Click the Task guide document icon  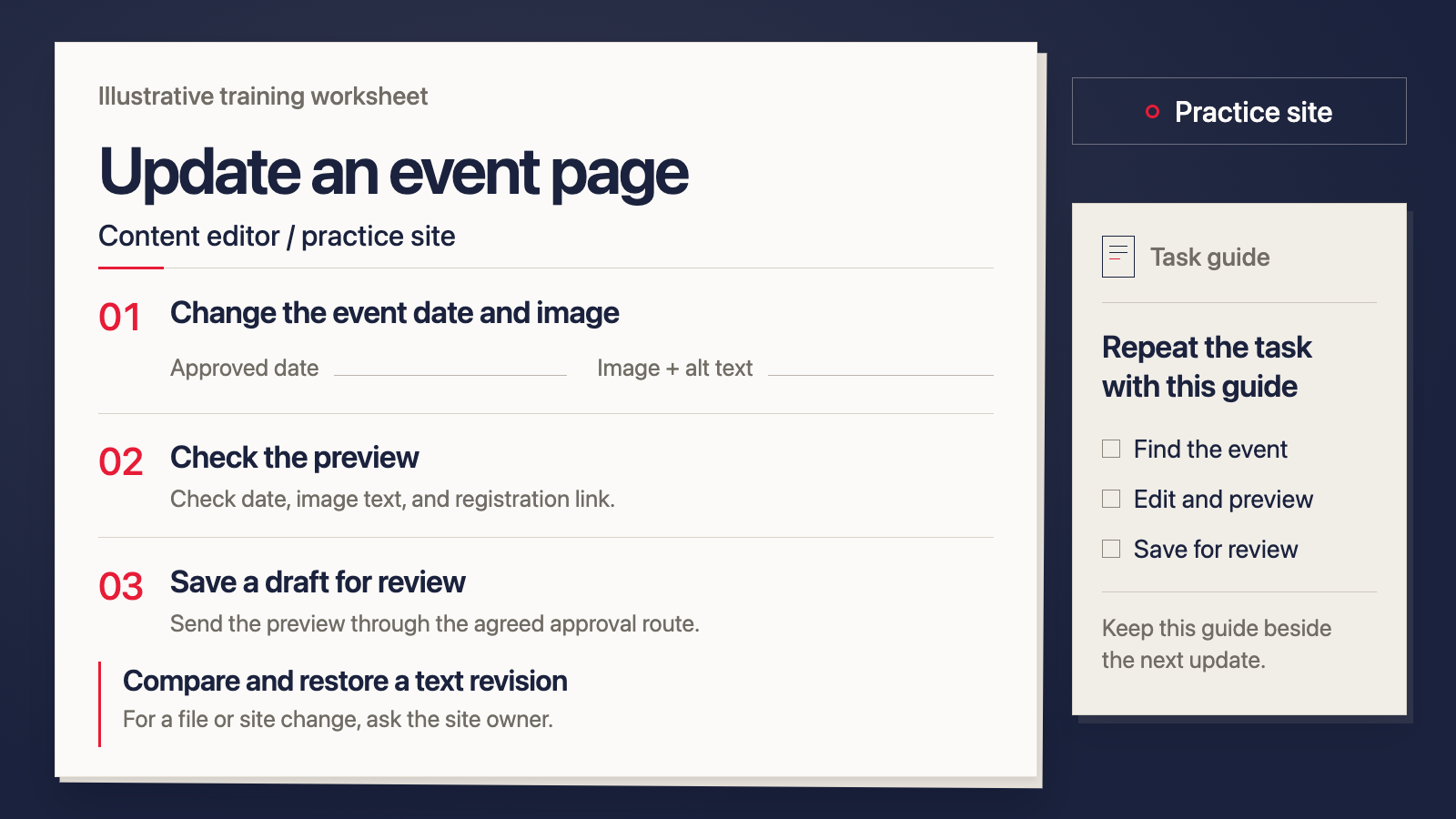point(1118,257)
